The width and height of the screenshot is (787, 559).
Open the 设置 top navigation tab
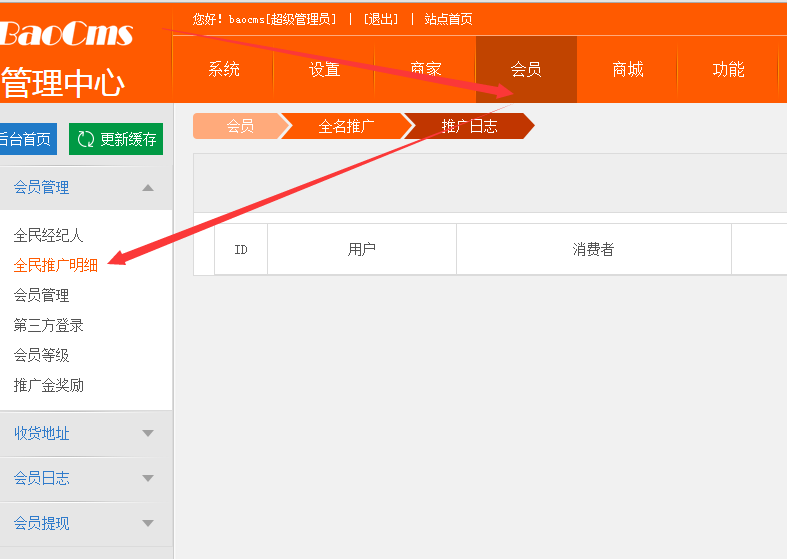(x=324, y=69)
